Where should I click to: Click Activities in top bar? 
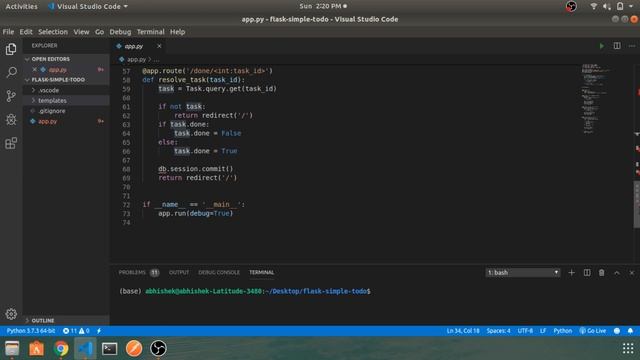(21, 7)
